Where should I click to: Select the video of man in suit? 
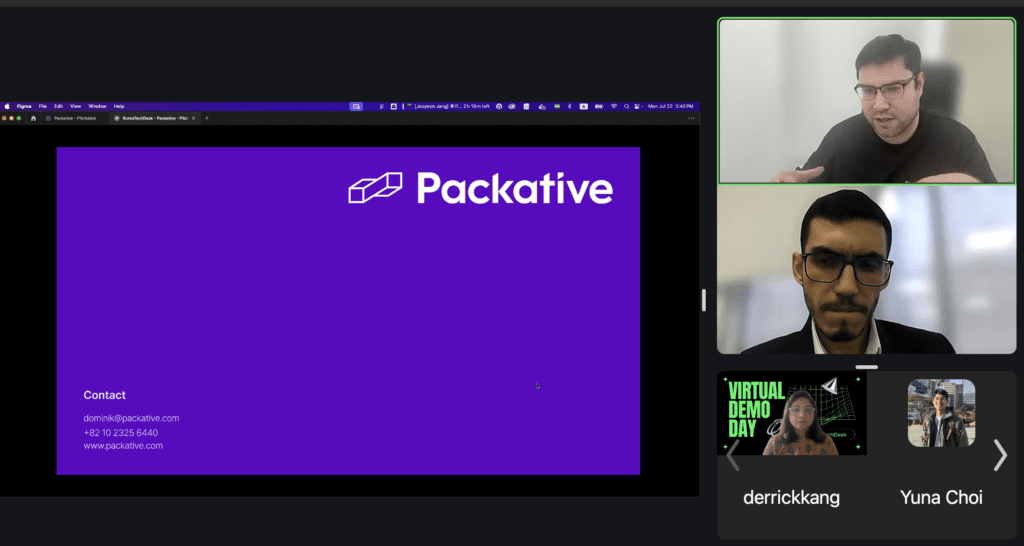(x=867, y=270)
